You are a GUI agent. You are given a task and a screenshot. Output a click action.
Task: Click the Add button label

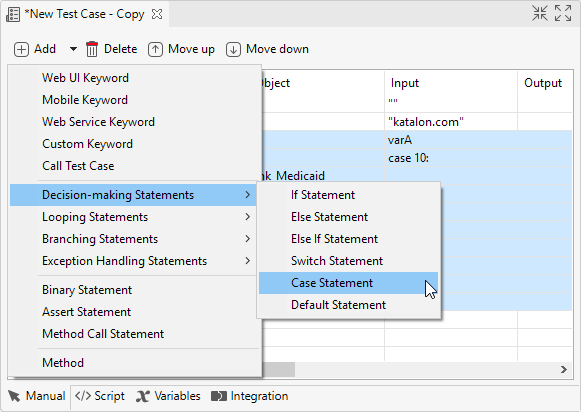tap(45, 49)
